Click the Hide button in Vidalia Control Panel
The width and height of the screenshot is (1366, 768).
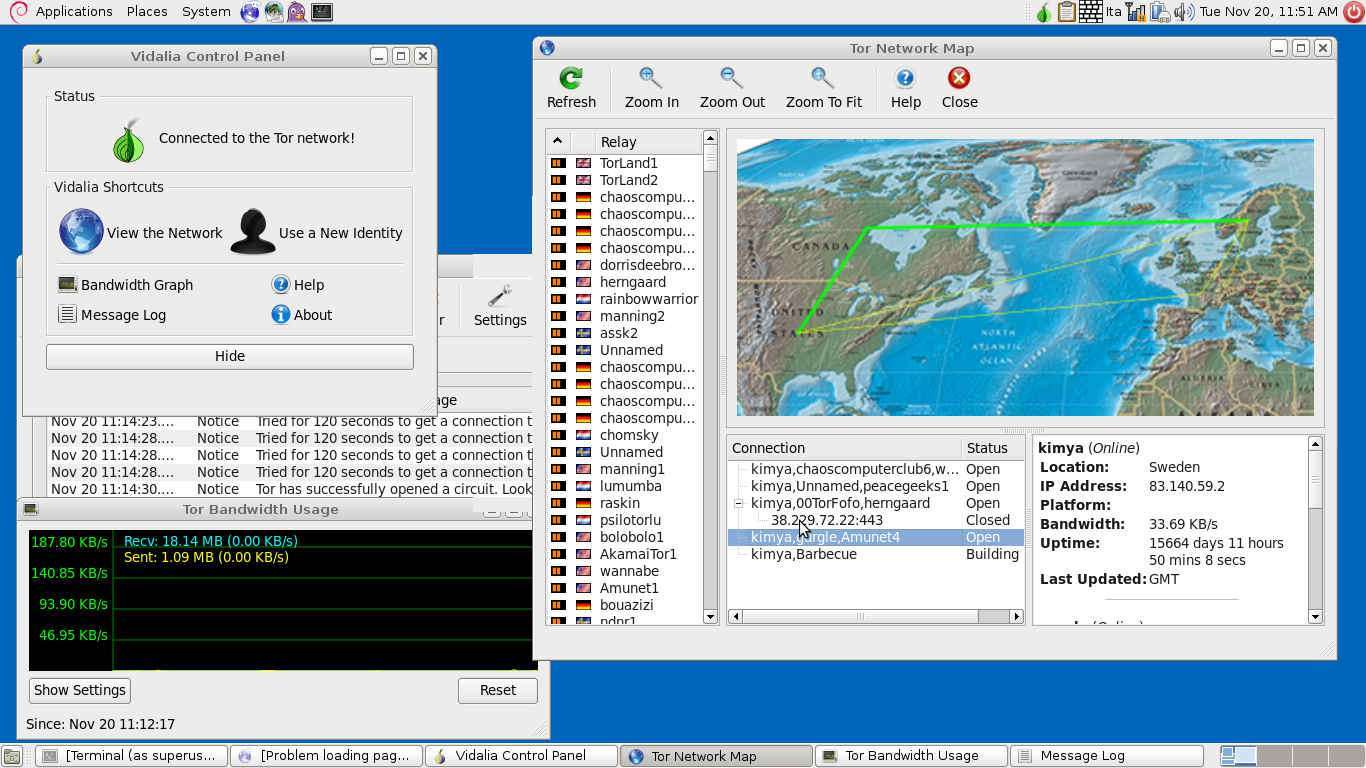[x=229, y=356]
